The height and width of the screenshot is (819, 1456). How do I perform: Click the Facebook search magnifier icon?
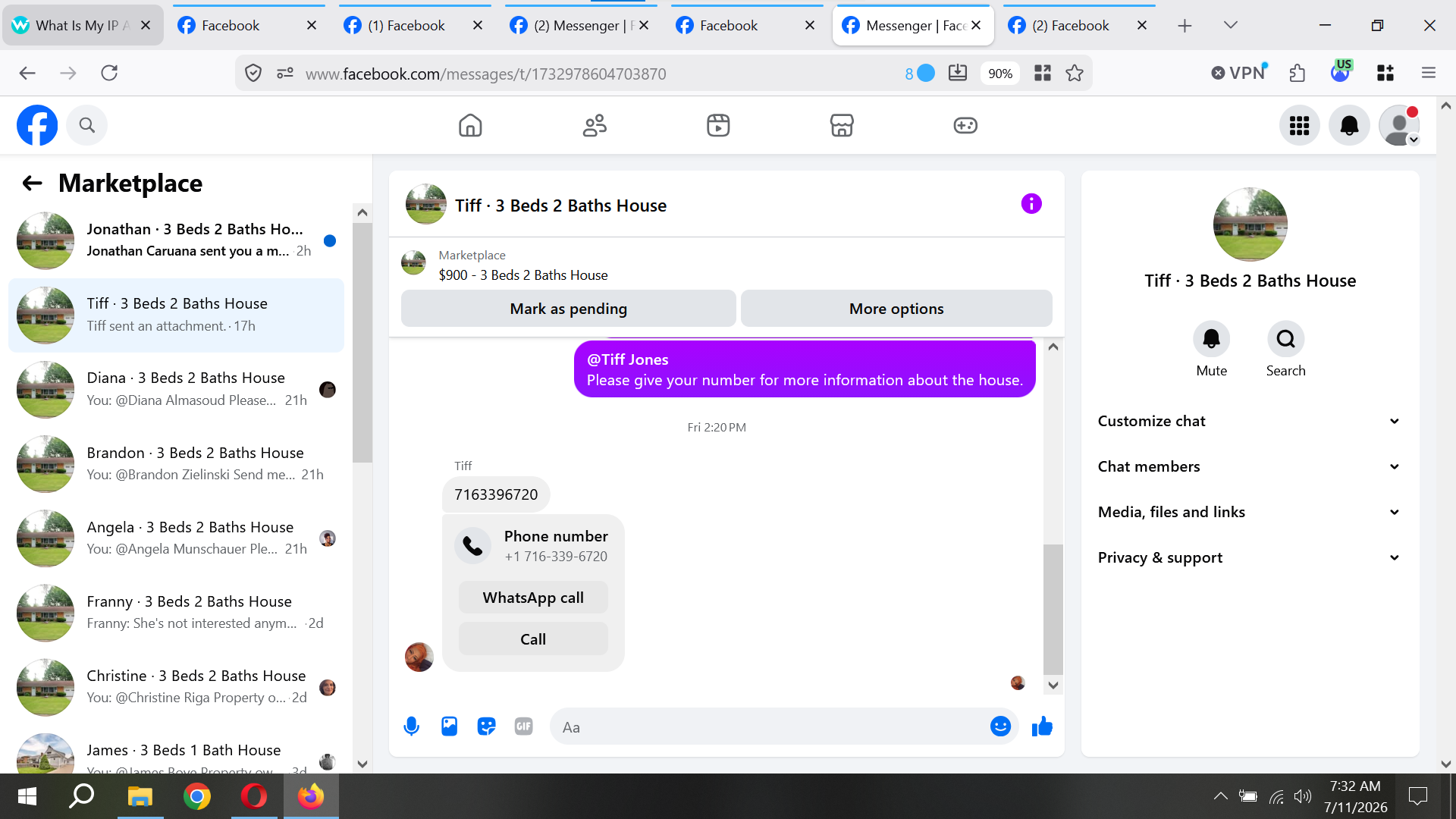pyautogui.click(x=87, y=125)
